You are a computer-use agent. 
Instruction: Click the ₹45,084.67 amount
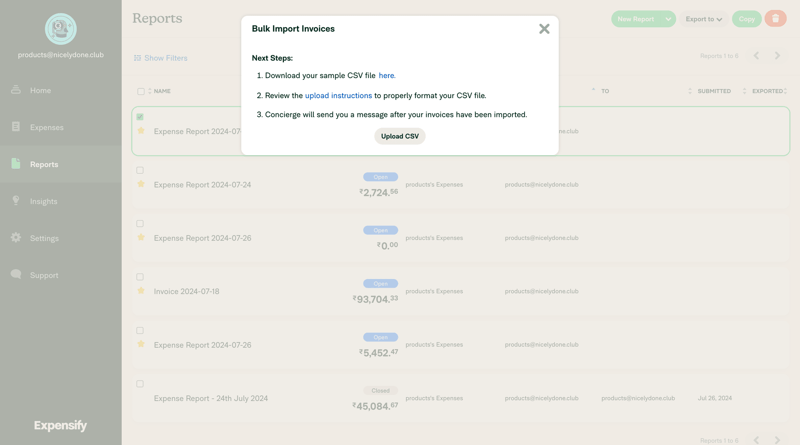pyautogui.click(x=376, y=406)
